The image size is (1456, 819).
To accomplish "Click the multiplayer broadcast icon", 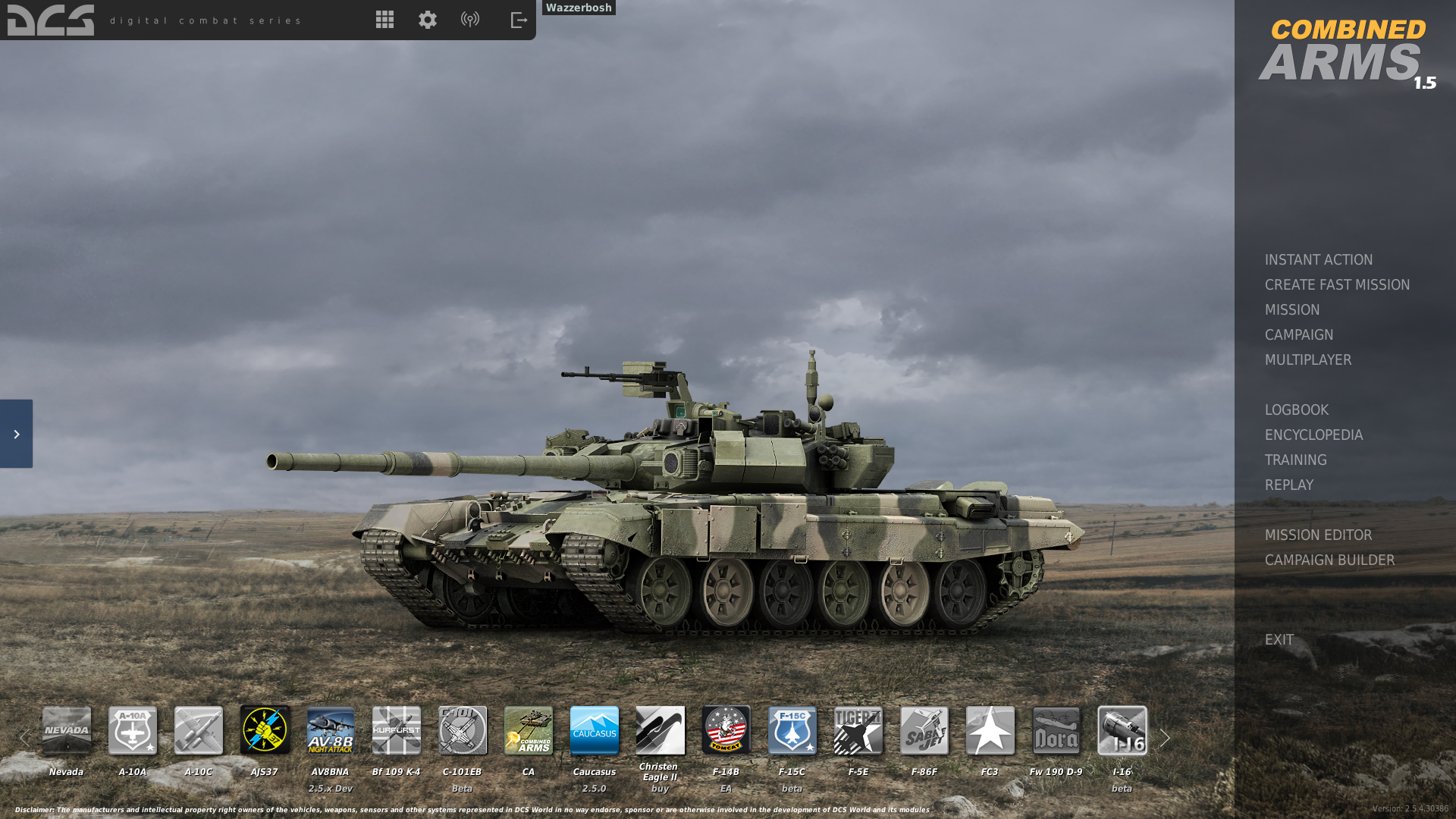I will tap(470, 19).
